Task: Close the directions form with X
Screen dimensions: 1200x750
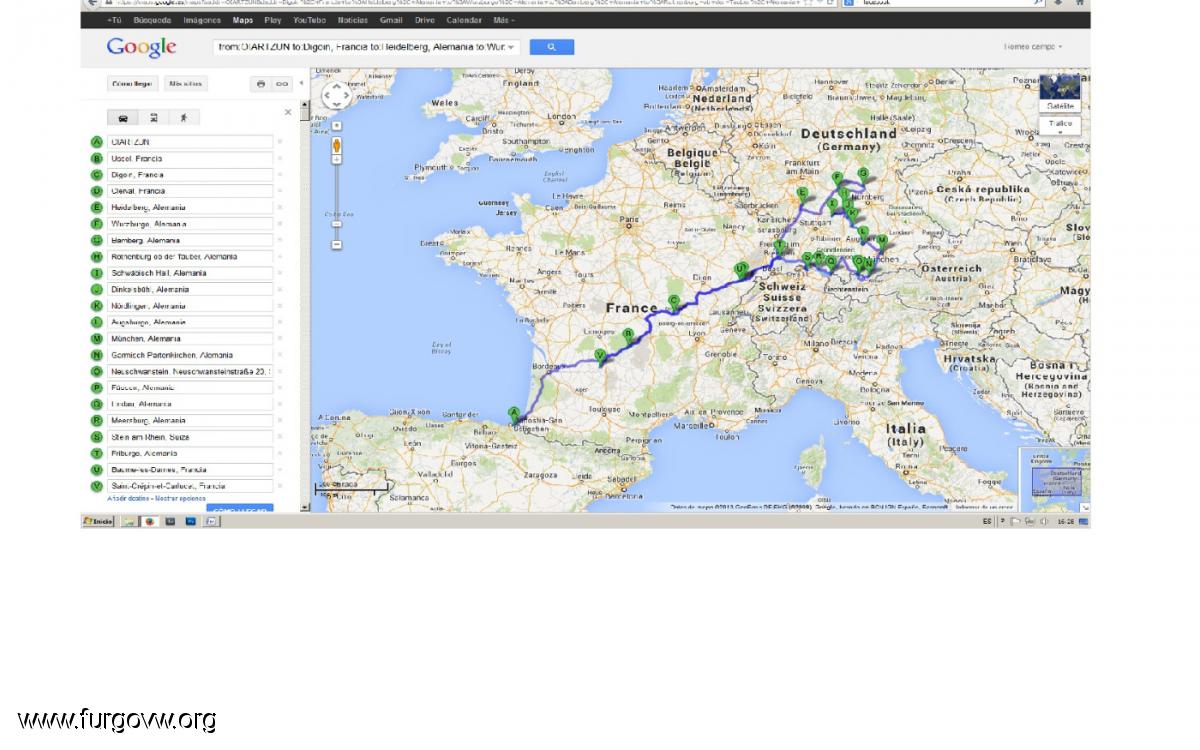Action: tap(288, 112)
